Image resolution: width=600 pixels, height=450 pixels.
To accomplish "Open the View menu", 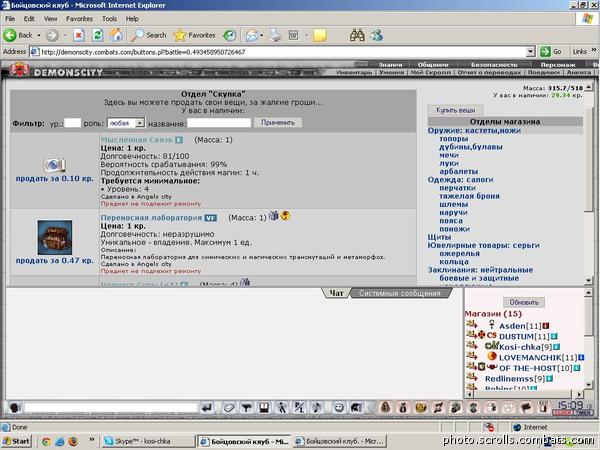I will [x=50, y=19].
